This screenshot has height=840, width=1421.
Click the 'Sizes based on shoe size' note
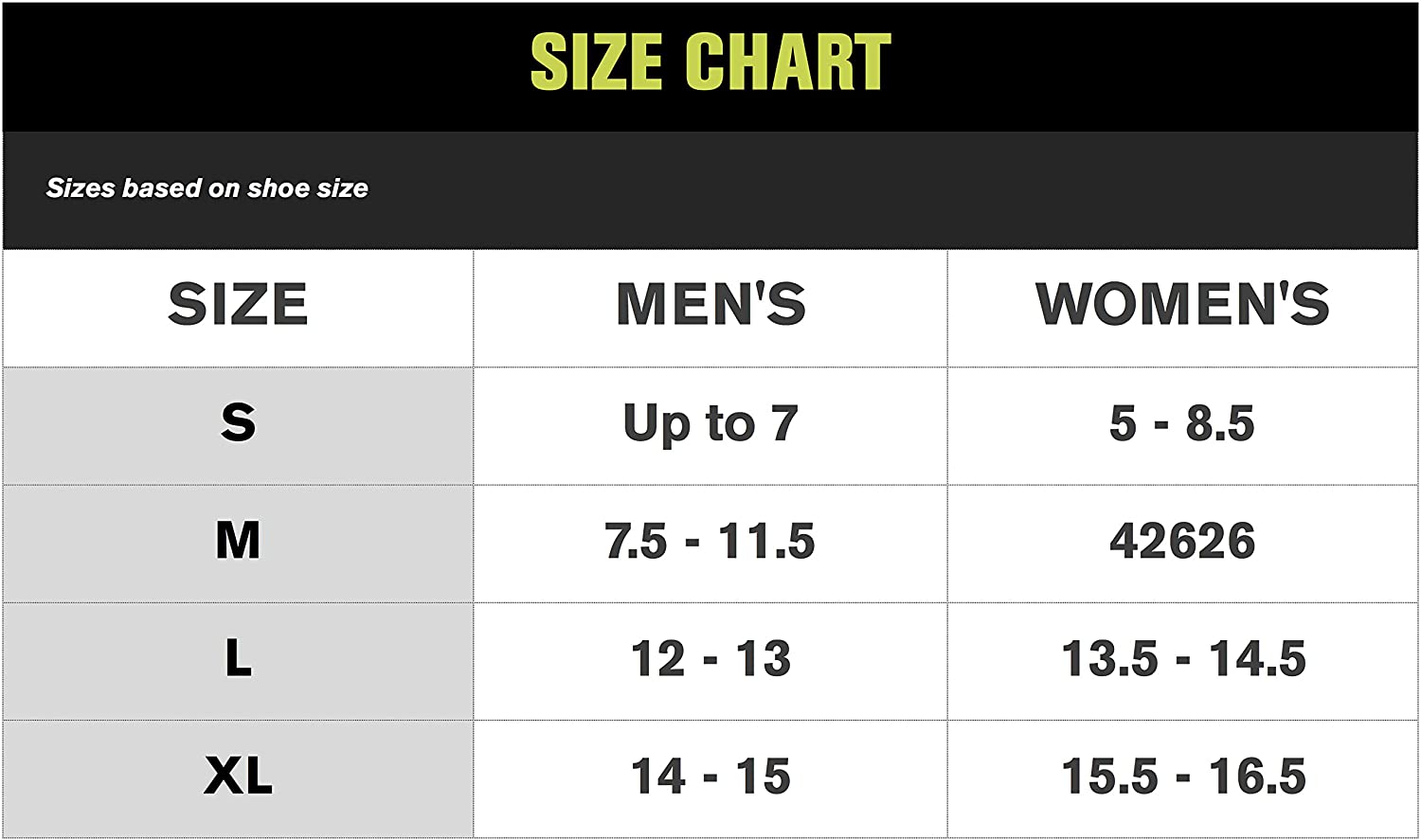pos(207,188)
